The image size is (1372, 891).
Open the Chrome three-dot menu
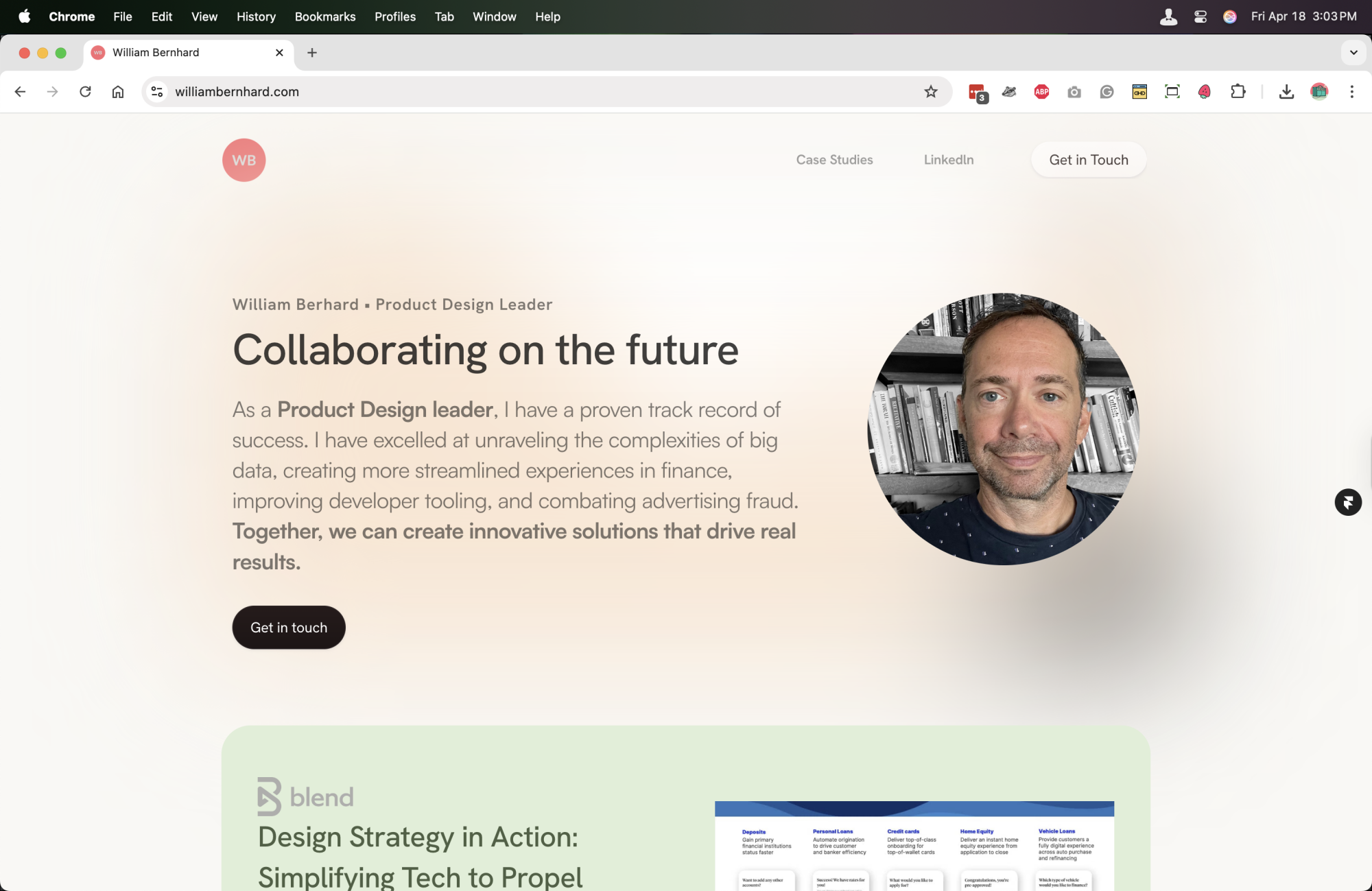[1351, 91]
